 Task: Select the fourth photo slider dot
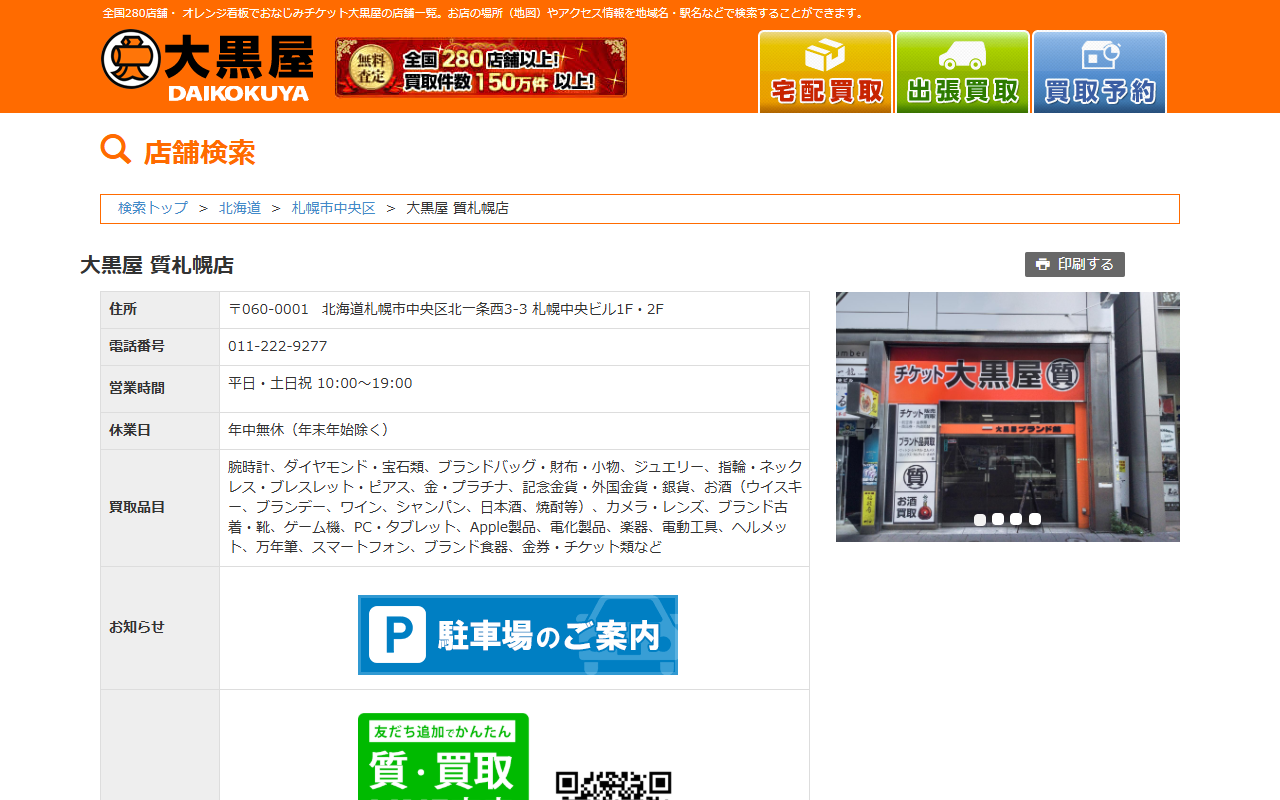tap(1035, 519)
